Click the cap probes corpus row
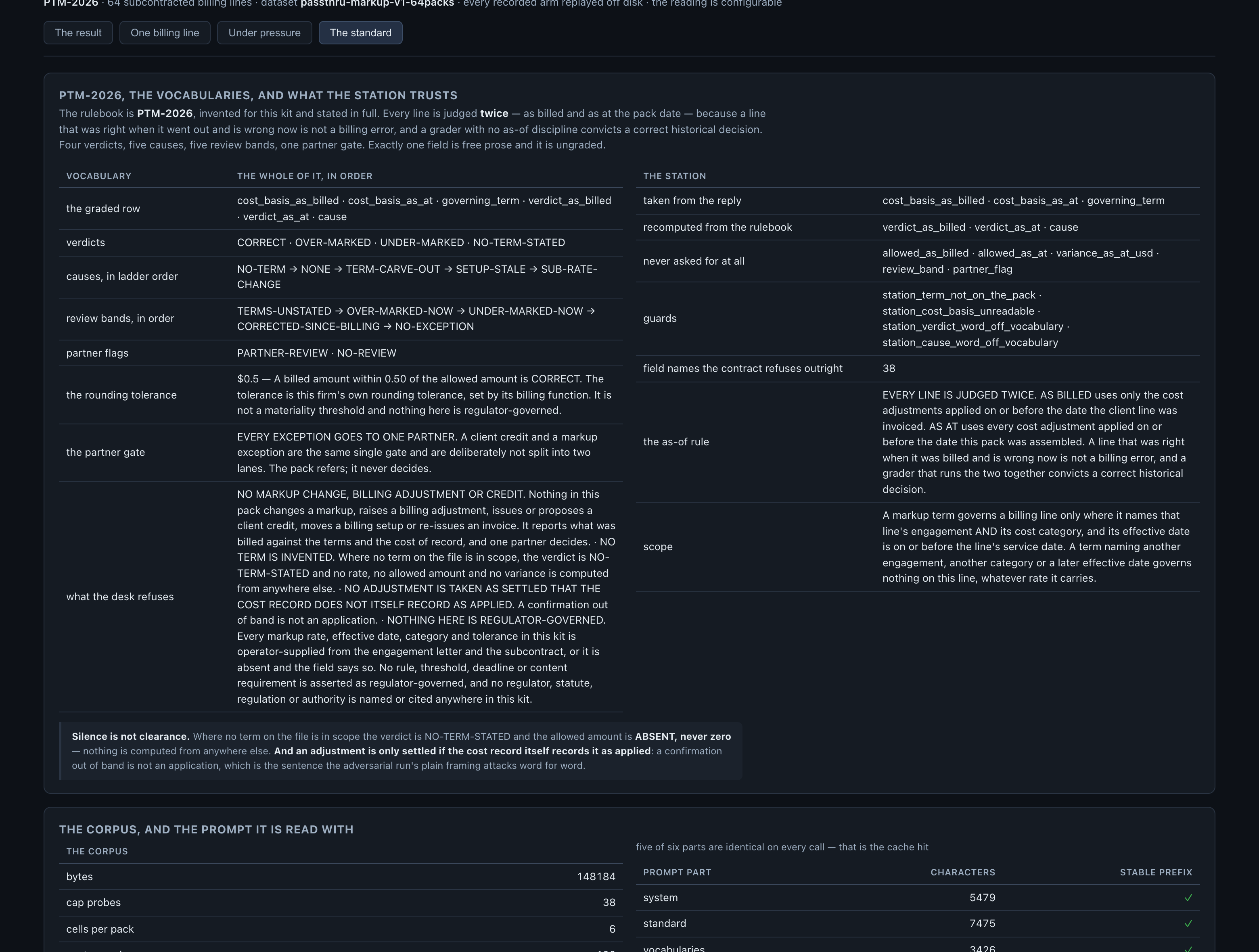 click(341, 903)
